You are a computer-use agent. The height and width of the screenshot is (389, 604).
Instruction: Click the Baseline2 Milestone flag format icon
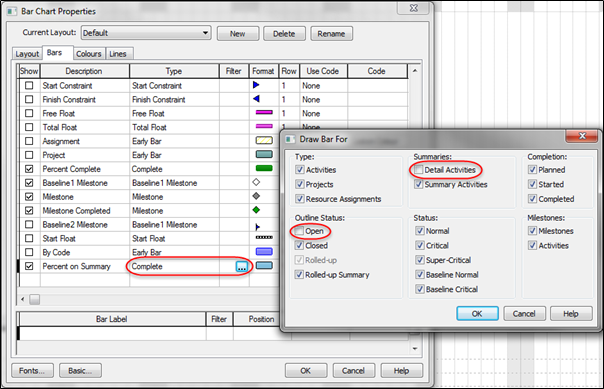[257, 226]
